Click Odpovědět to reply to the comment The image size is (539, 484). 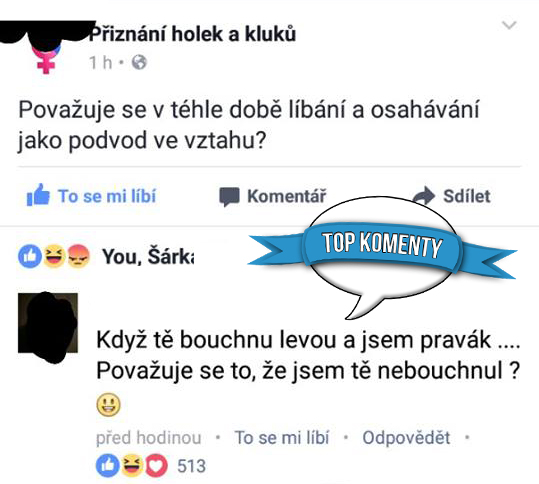click(406, 438)
